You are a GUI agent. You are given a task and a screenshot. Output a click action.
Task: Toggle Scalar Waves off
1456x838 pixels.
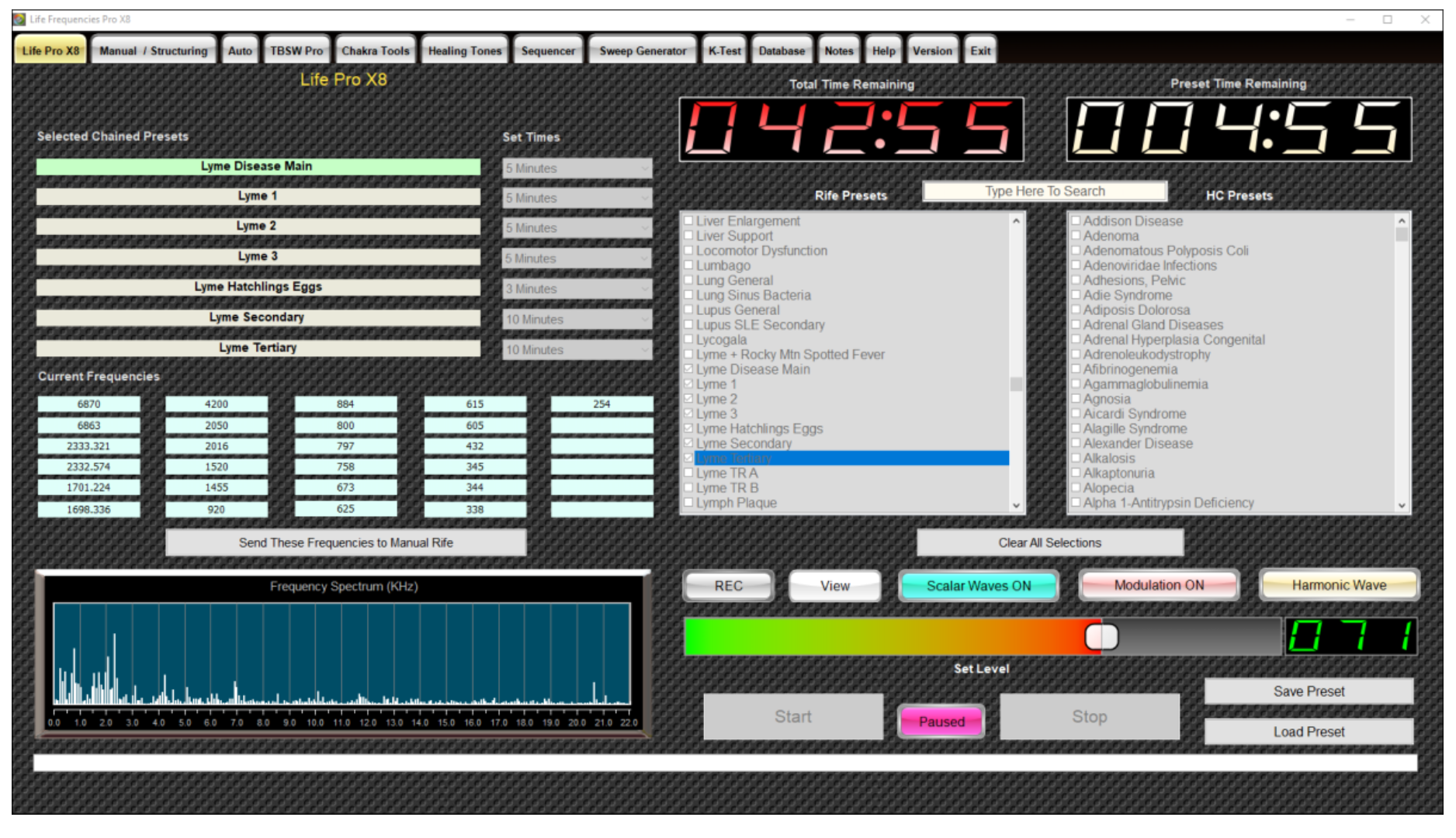click(x=979, y=586)
